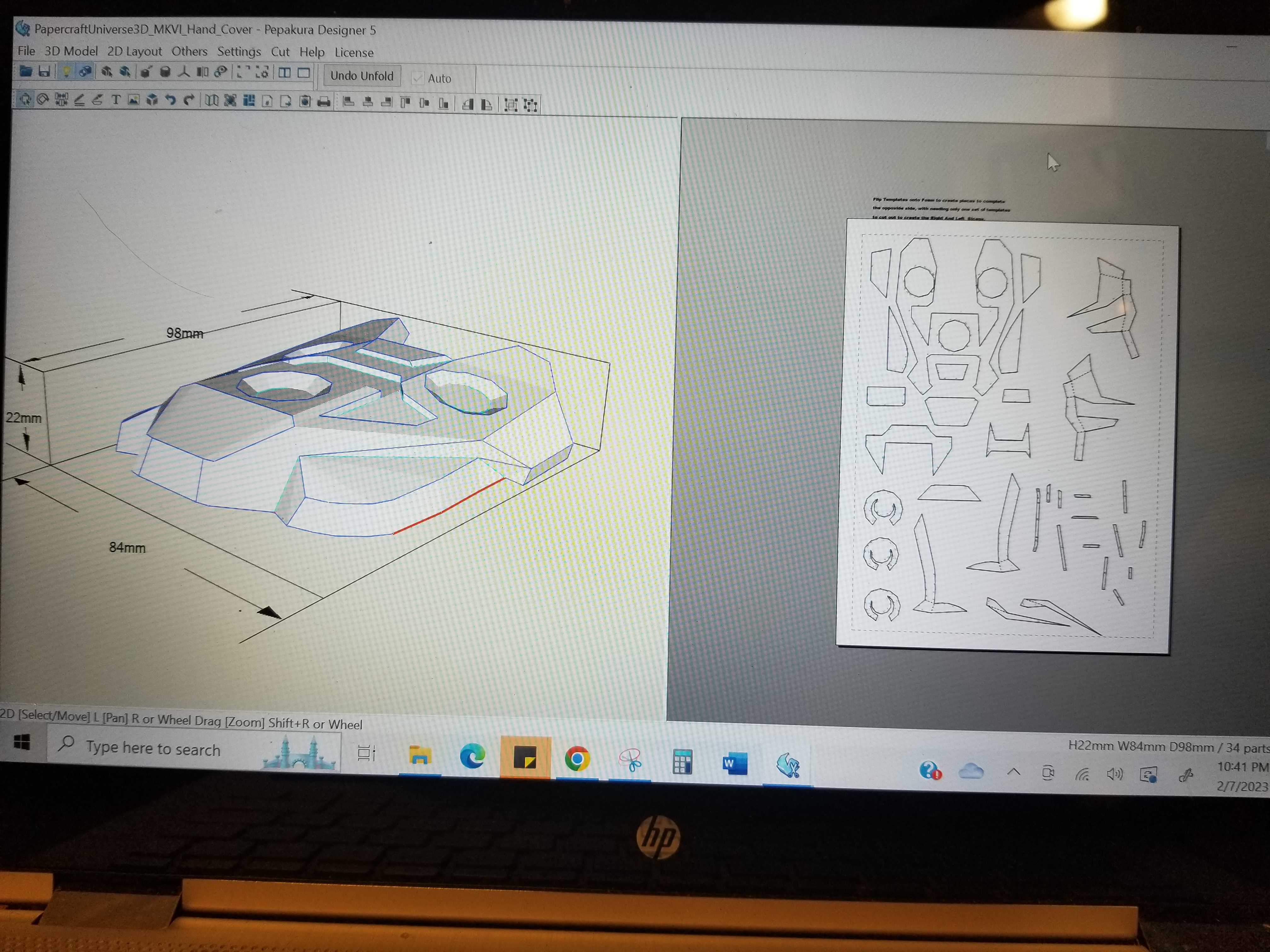
Task: Open the Settings menu
Action: tap(239, 52)
